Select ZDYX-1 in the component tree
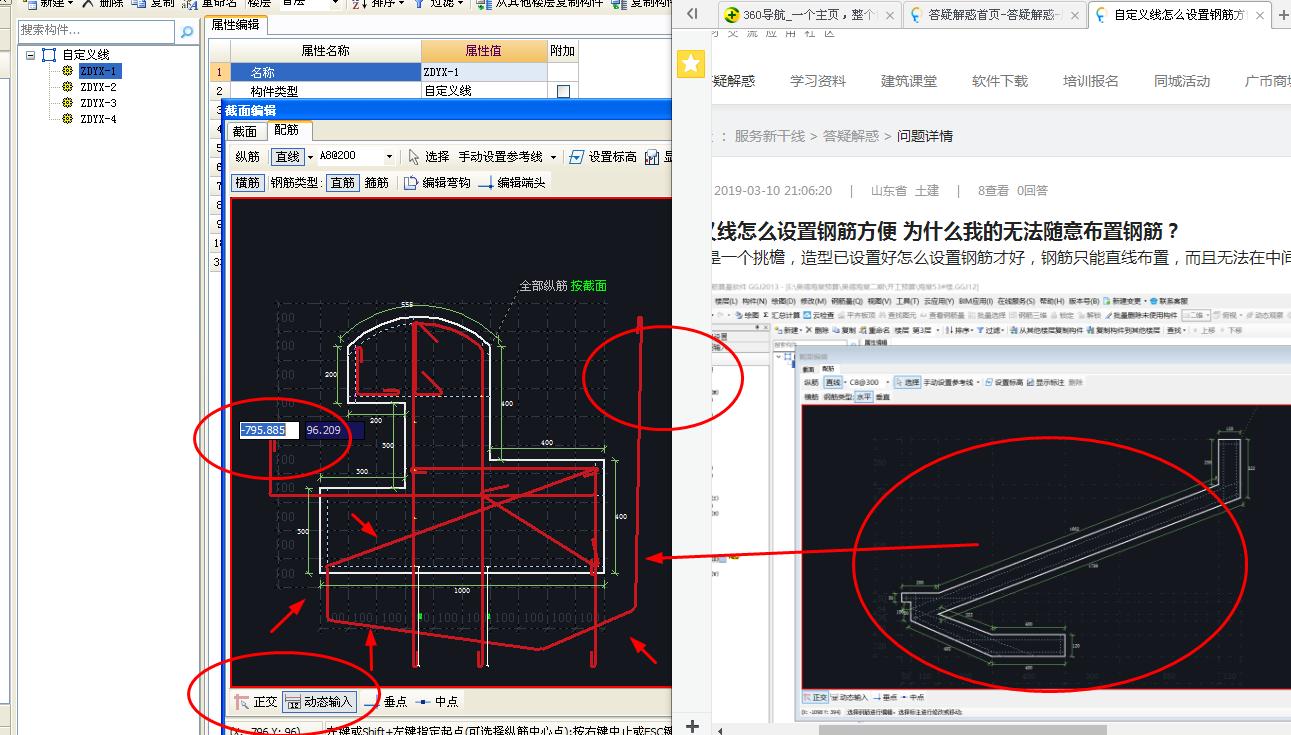 98,71
